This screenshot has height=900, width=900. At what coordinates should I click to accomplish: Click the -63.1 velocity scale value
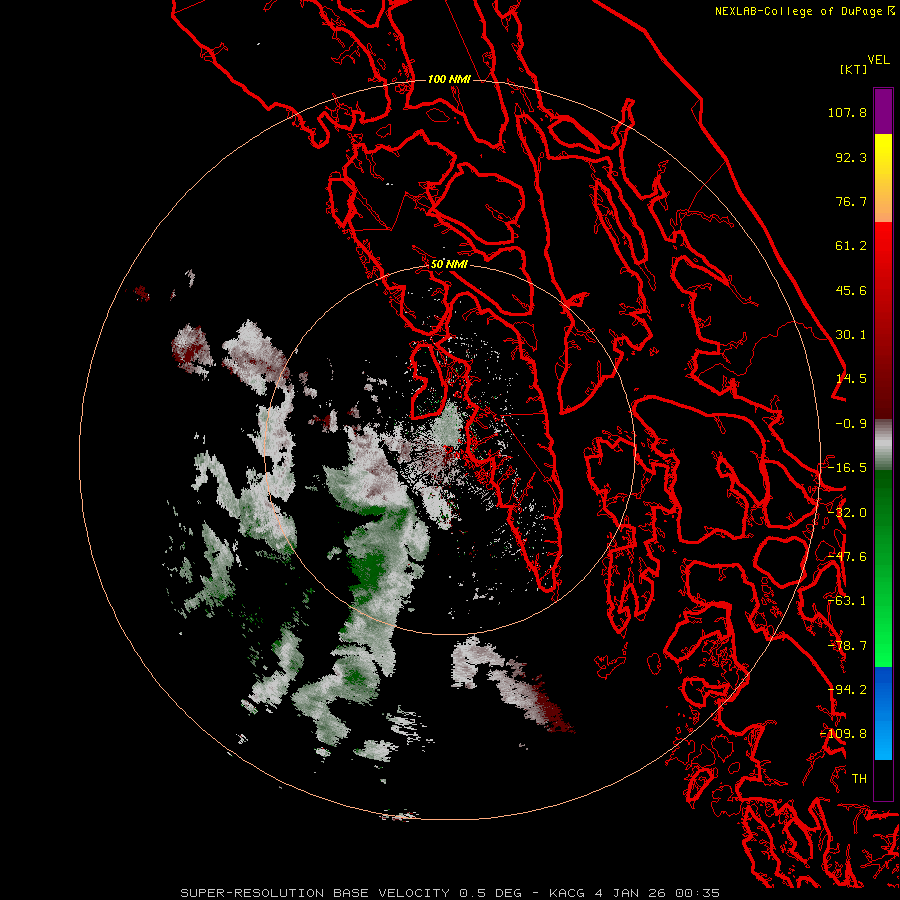pos(847,601)
